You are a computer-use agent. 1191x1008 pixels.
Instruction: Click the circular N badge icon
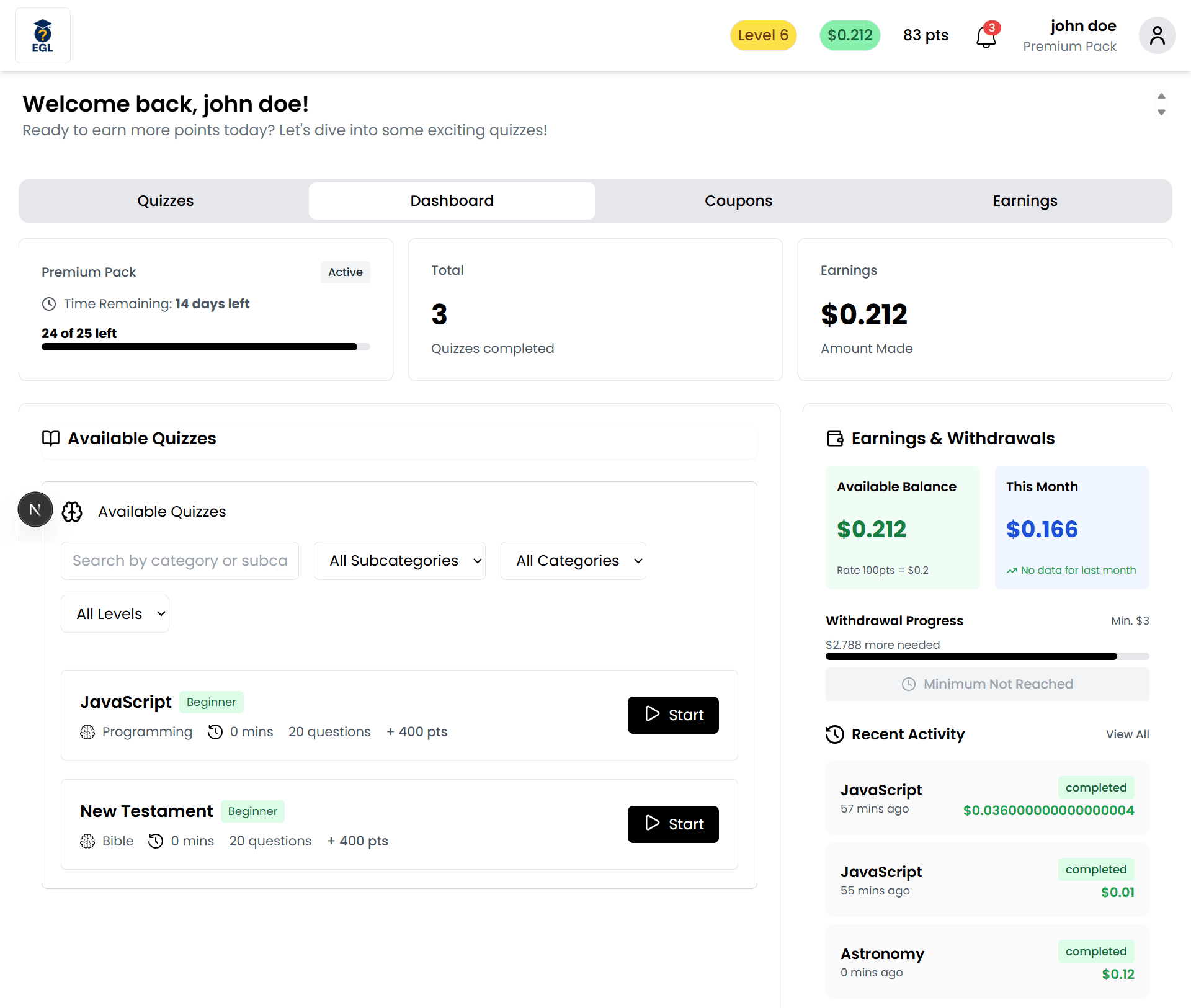coord(35,509)
